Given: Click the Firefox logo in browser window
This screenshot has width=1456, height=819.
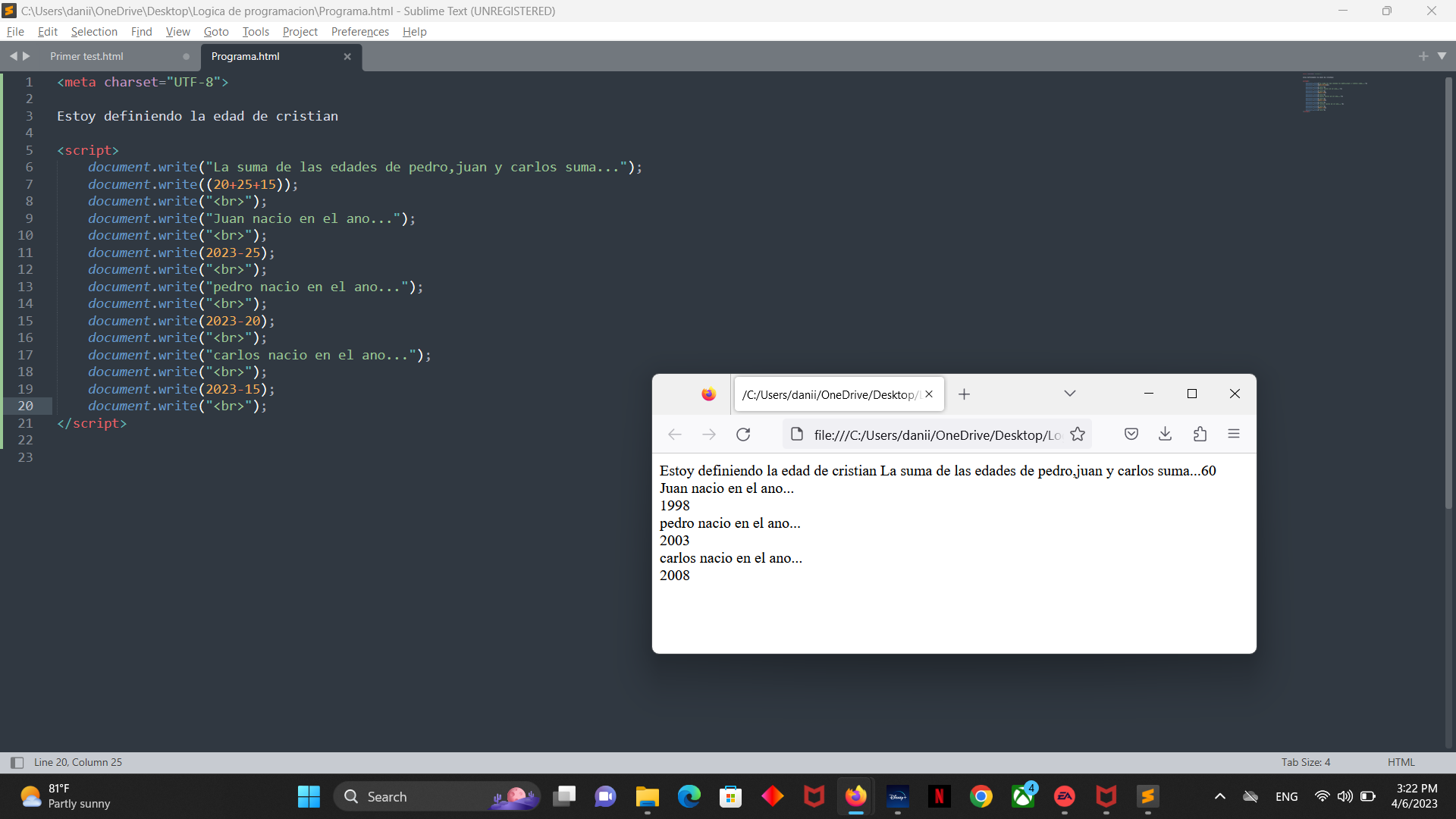Looking at the screenshot, I should point(708,394).
